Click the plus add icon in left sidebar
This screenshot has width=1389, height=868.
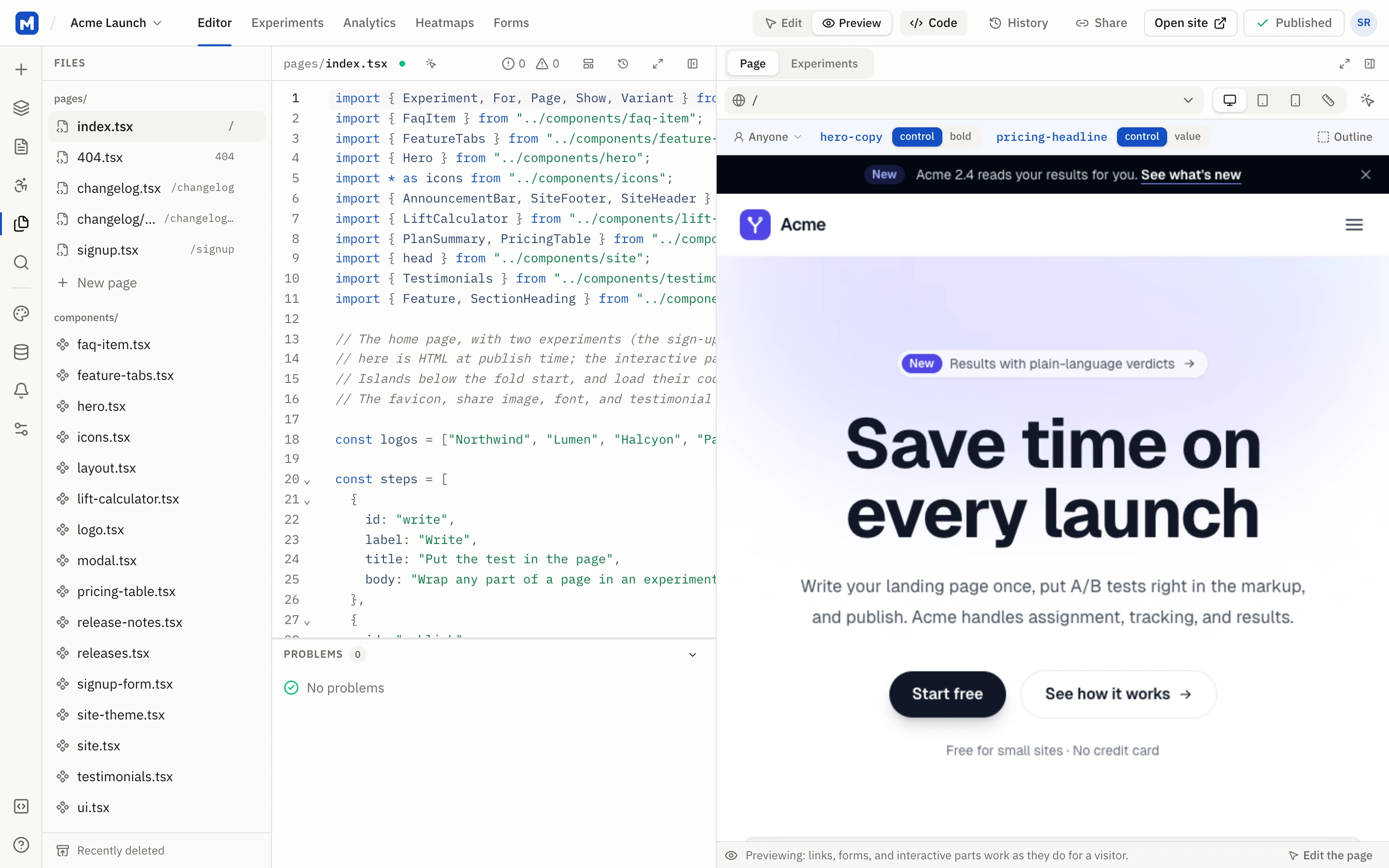pos(21,69)
